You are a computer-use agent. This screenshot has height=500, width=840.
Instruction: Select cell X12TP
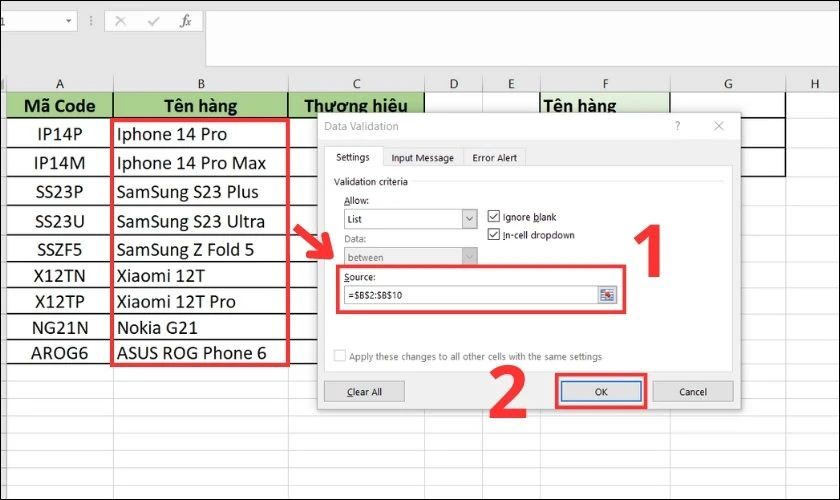click(x=59, y=301)
